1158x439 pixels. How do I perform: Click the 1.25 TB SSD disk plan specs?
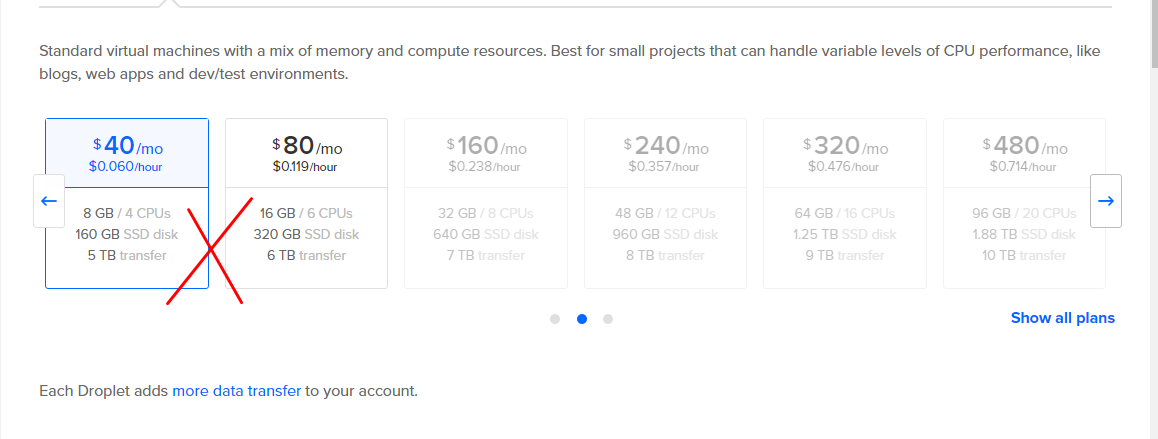(845, 234)
